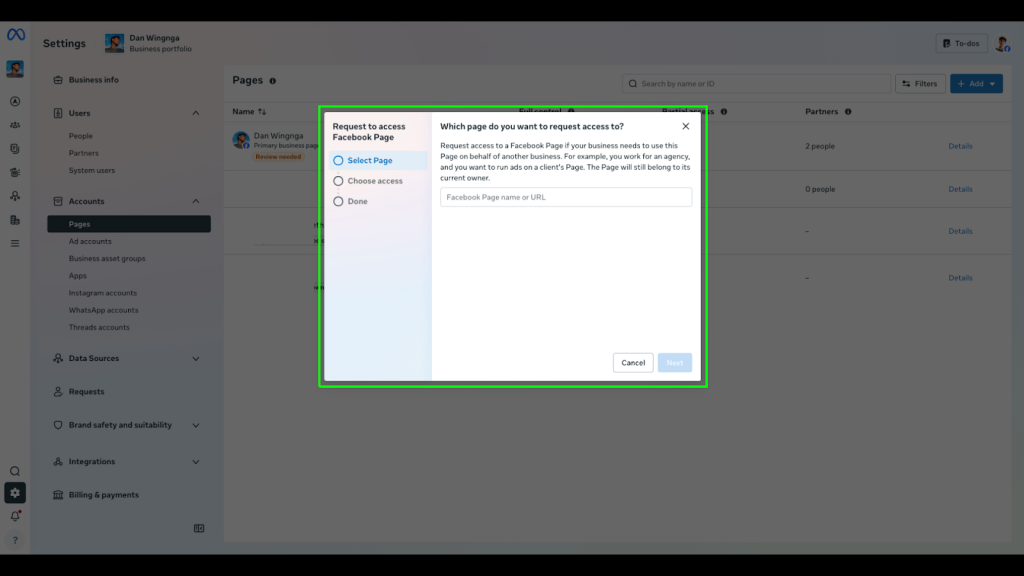Open the Requests section

86,392
